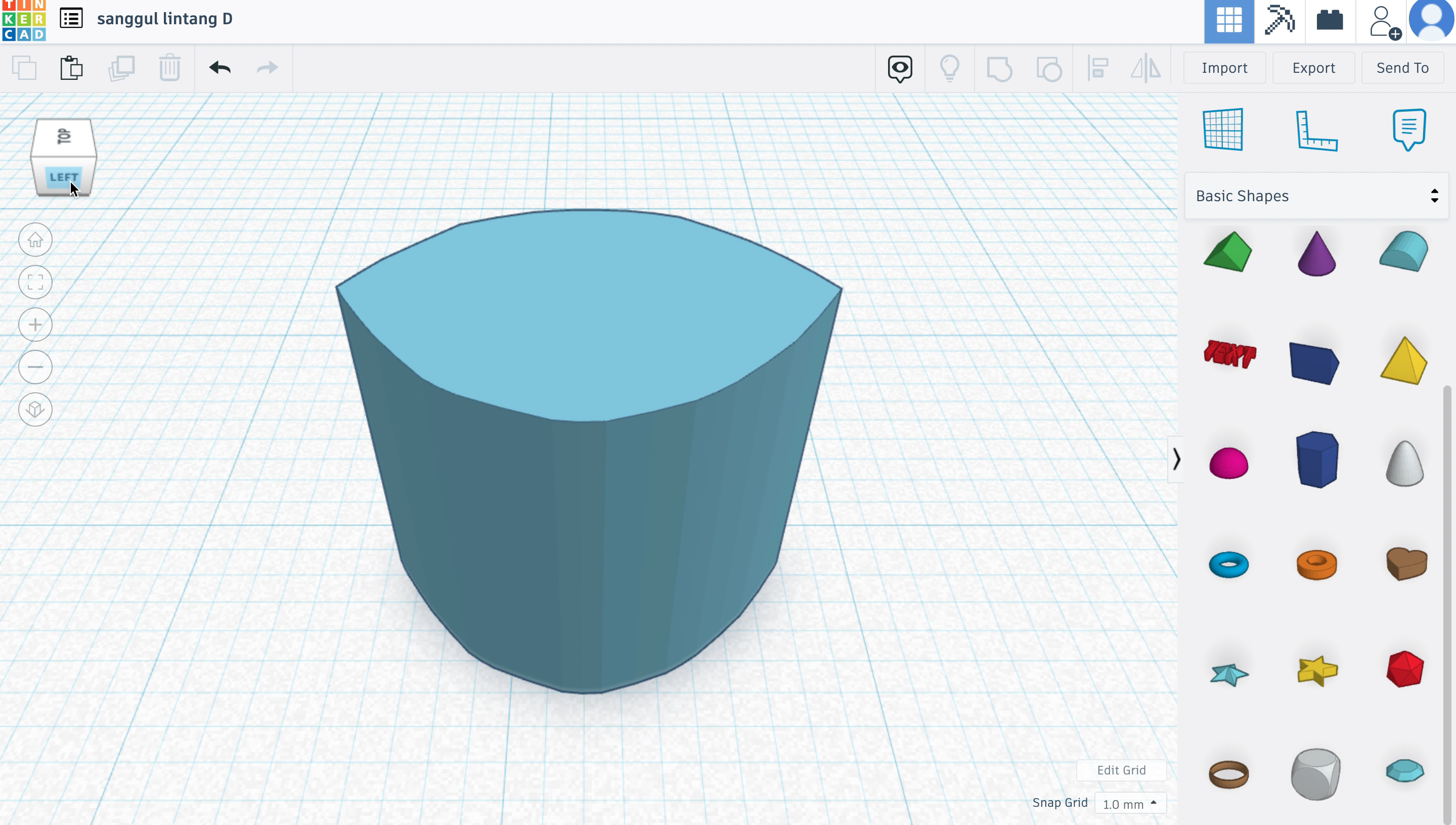
Task: Click the Import button
Action: tap(1224, 68)
